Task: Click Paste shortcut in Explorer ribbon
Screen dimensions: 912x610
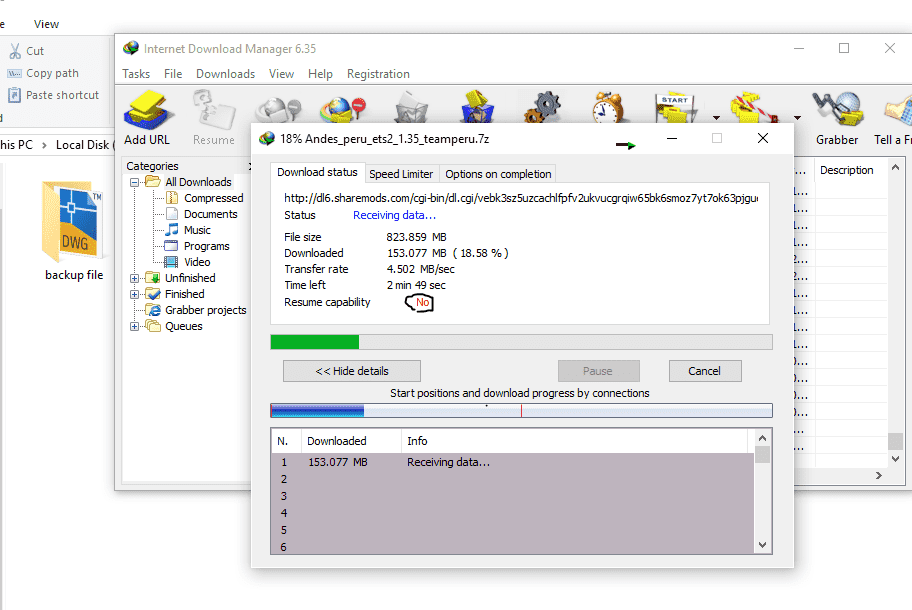Action: coord(53,95)
